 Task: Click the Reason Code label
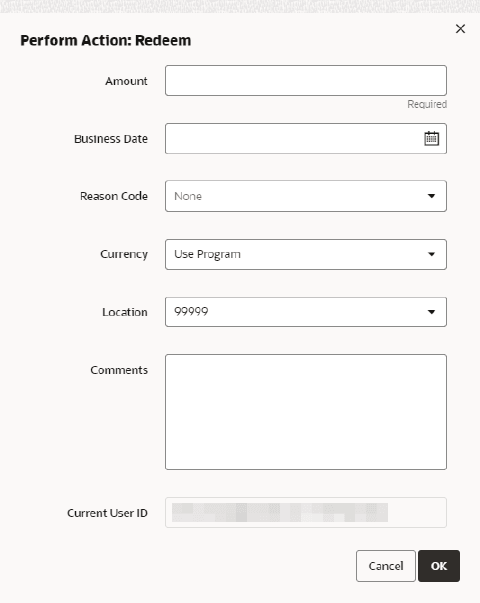tap(114, 196)
